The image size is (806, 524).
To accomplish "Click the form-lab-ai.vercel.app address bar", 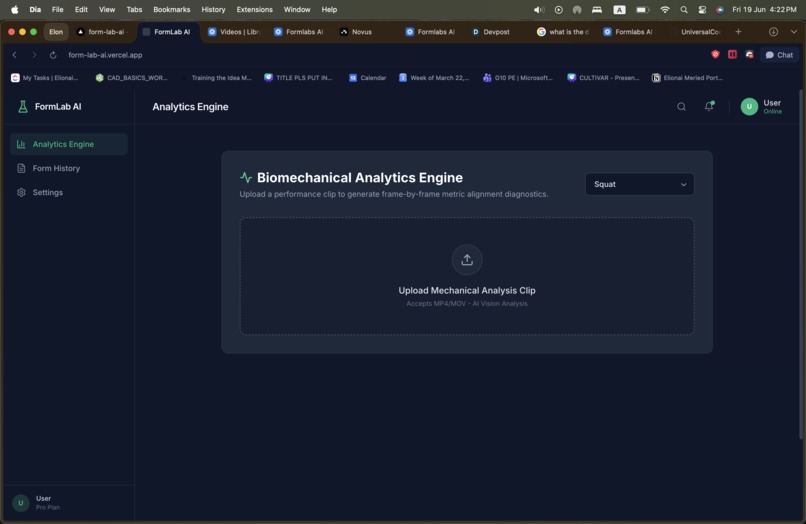I will 105,55.
